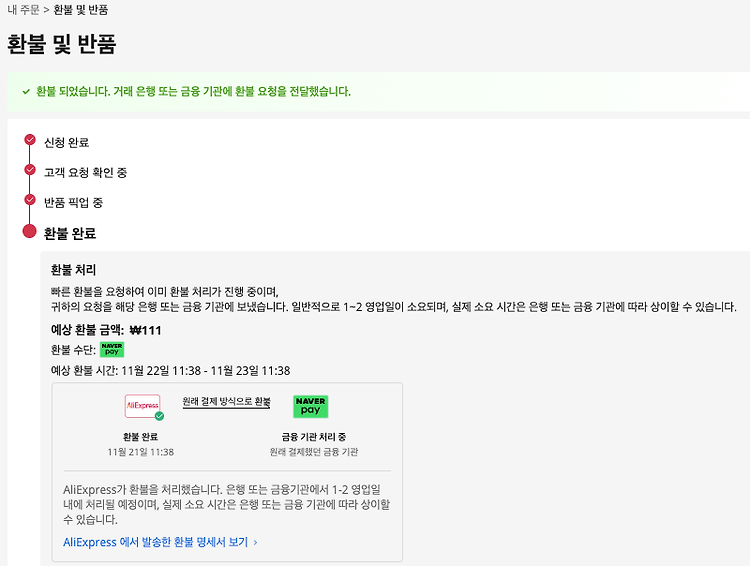
Task: Click the chevron after 환불 명세서 보기
Action: click(255, 543)
